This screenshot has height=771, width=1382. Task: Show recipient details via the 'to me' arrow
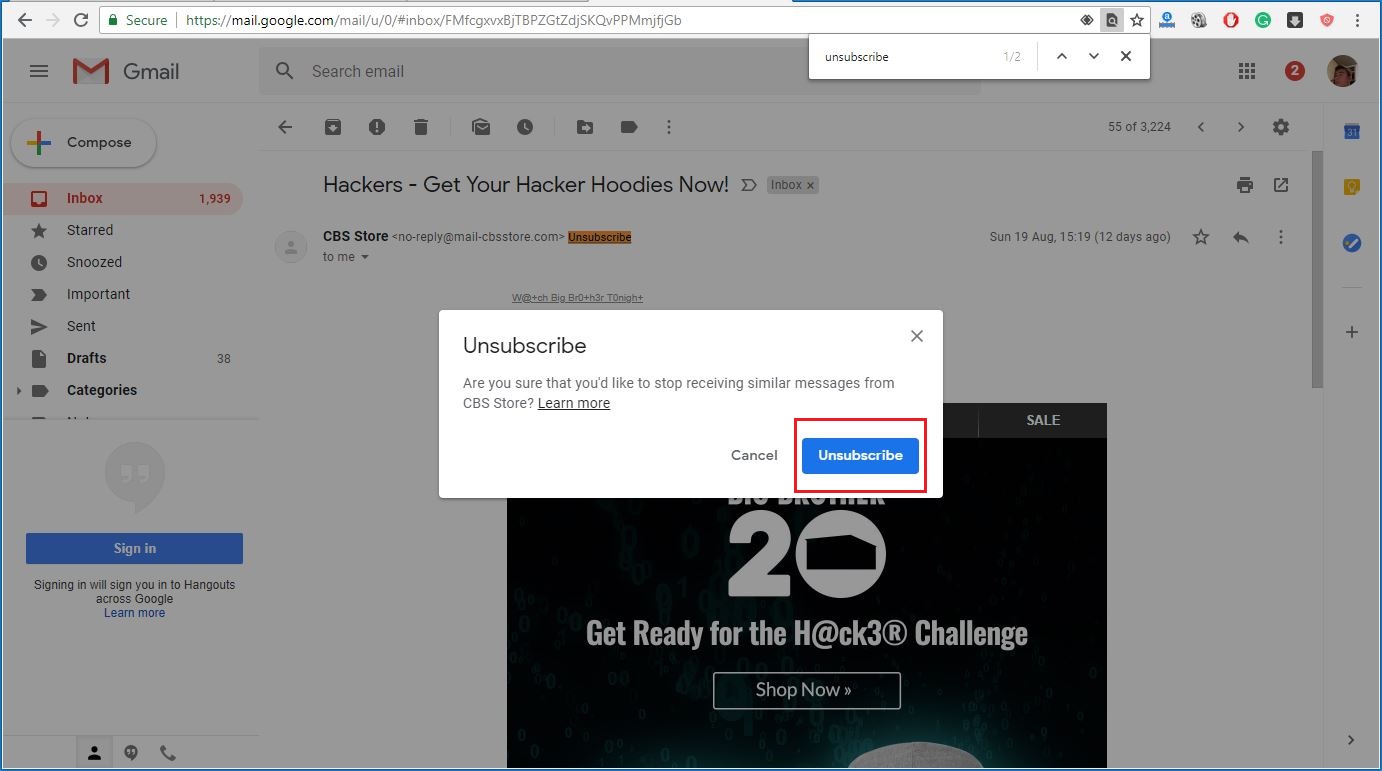pos(364,257)
